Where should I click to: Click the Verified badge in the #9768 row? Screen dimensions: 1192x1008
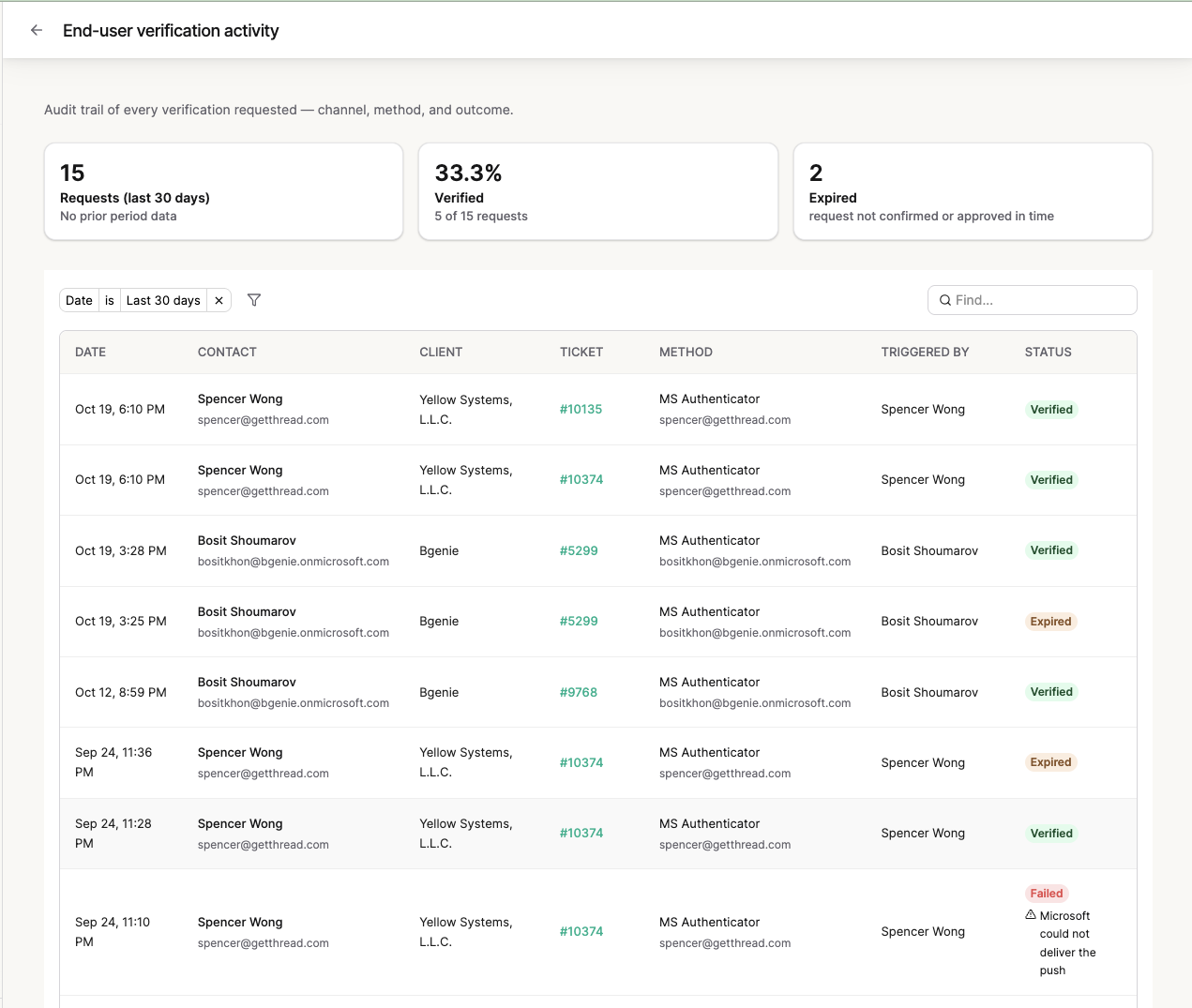(x=1051, y=692)
